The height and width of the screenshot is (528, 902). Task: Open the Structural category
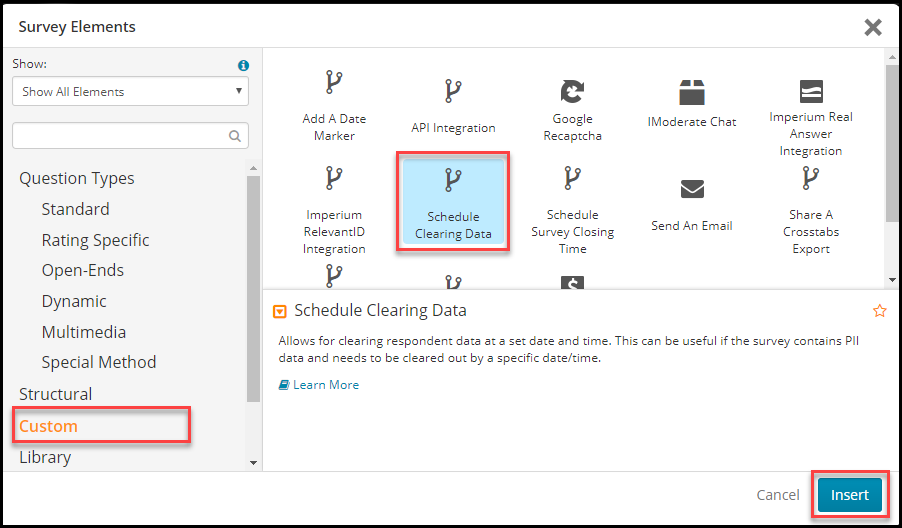55,394
